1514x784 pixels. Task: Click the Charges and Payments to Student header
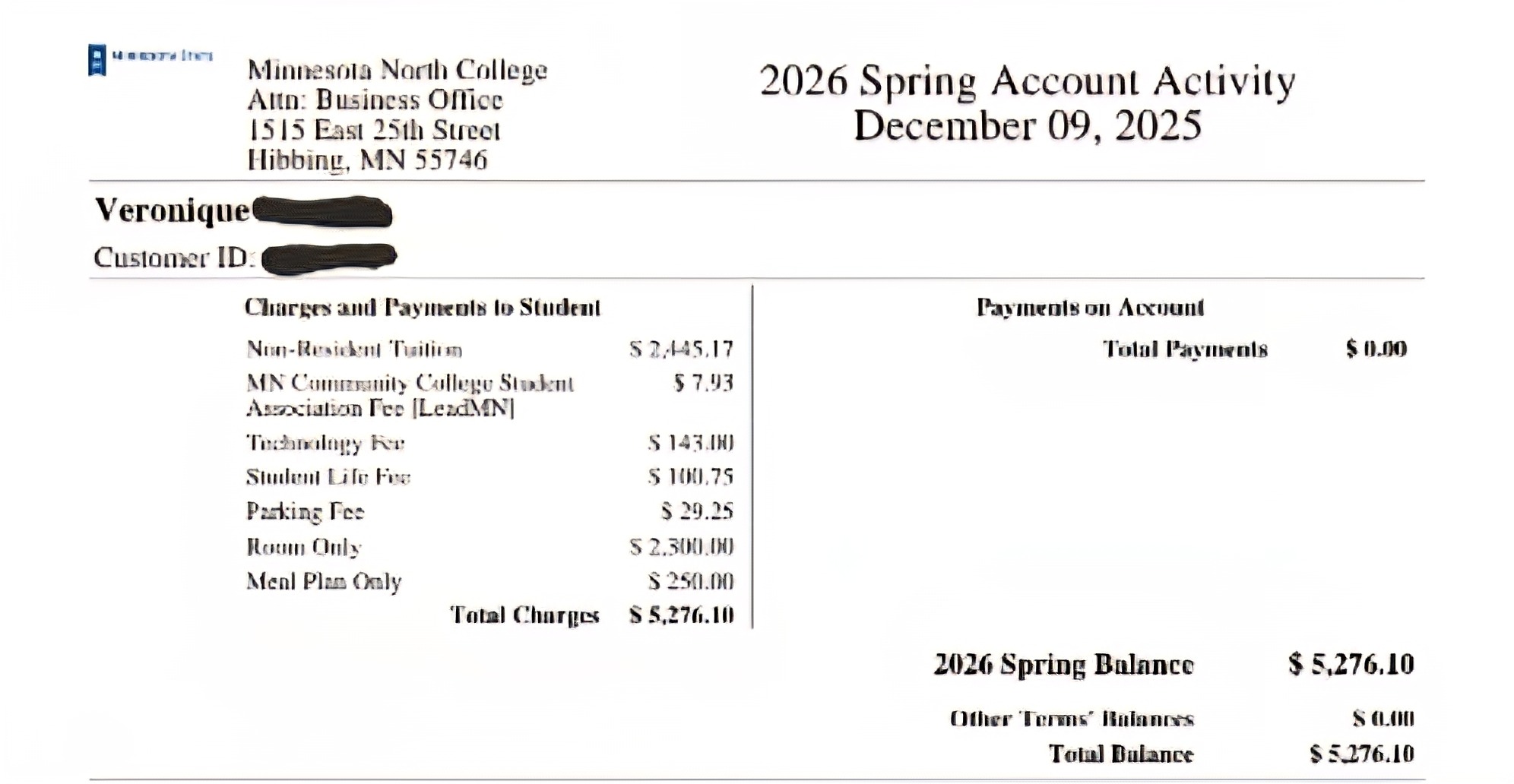click(422, 308)
